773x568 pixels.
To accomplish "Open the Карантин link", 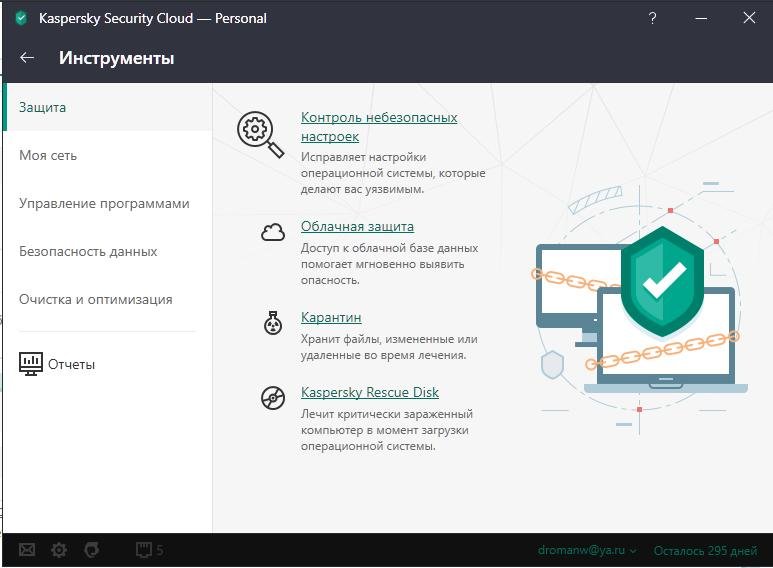I will 331,317.
